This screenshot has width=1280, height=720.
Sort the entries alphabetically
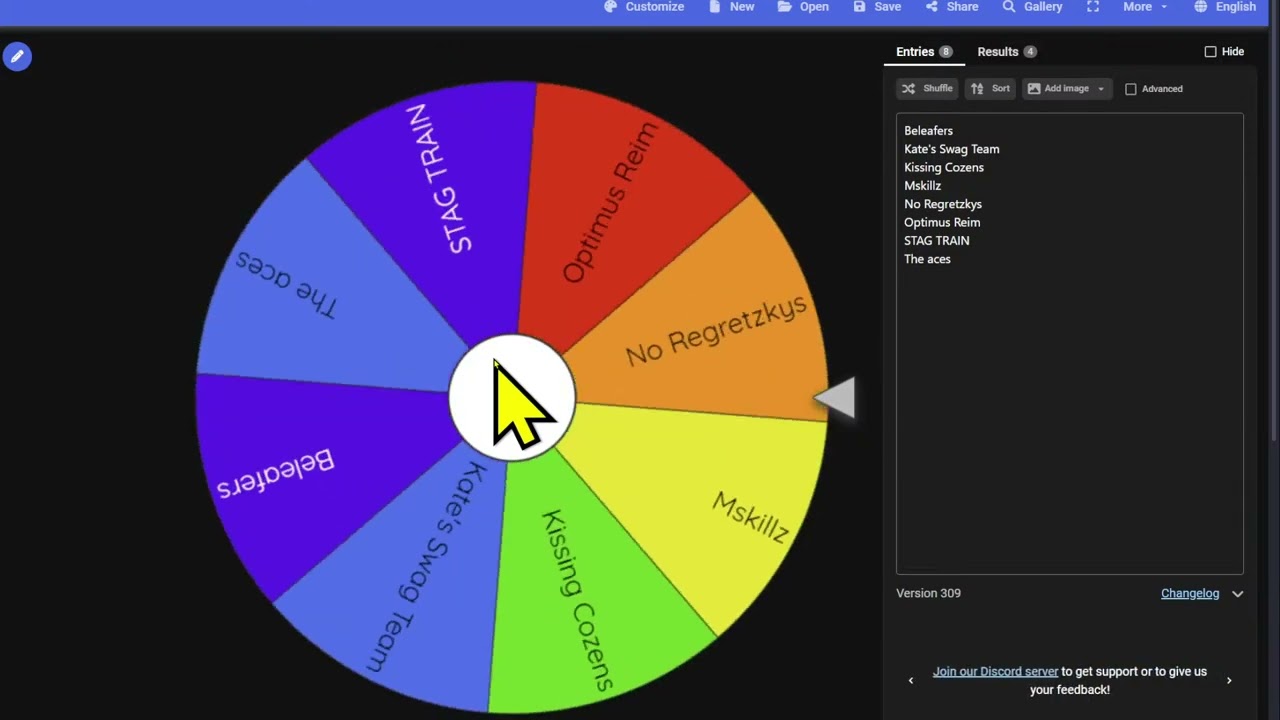990,89
